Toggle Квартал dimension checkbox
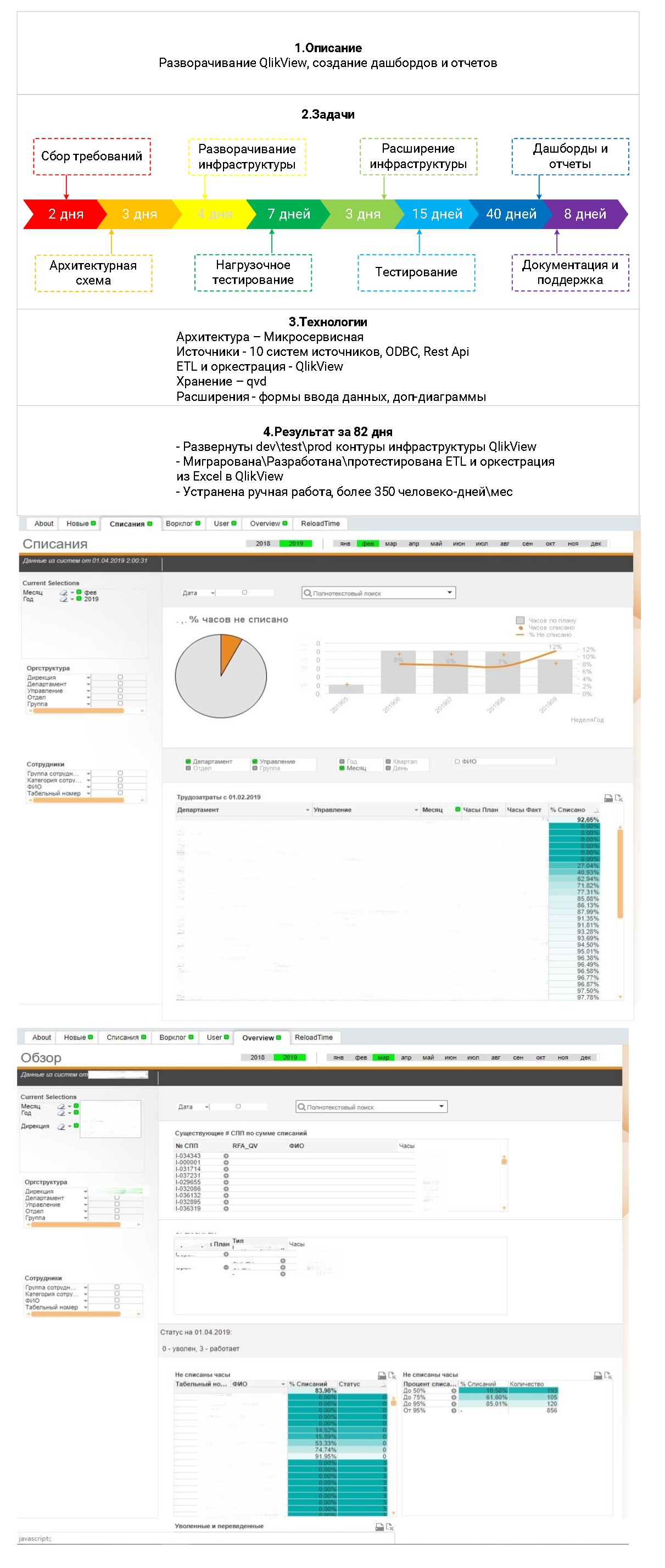Viewport: 665px width, 1568px height. 388,761
